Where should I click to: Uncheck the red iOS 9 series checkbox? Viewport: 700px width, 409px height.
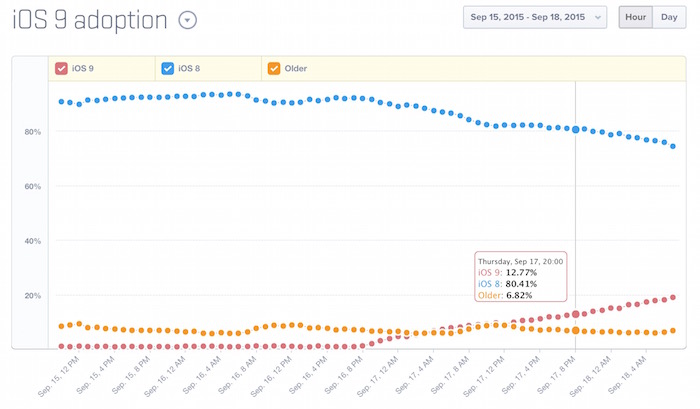(x=62, y=69)
